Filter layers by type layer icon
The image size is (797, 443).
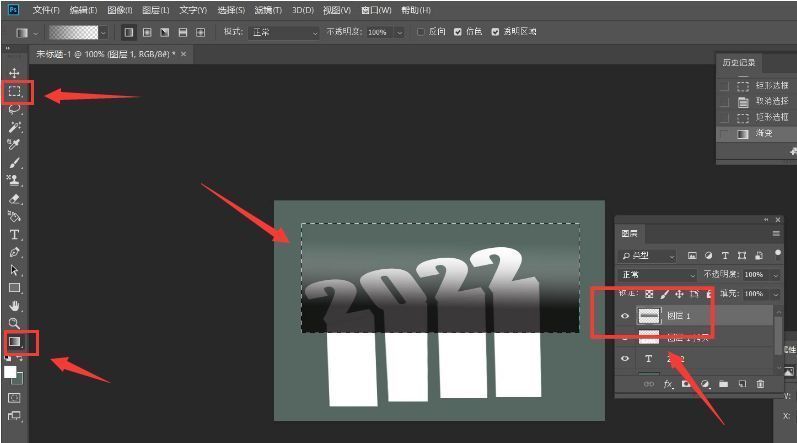(x=725, y=256)
